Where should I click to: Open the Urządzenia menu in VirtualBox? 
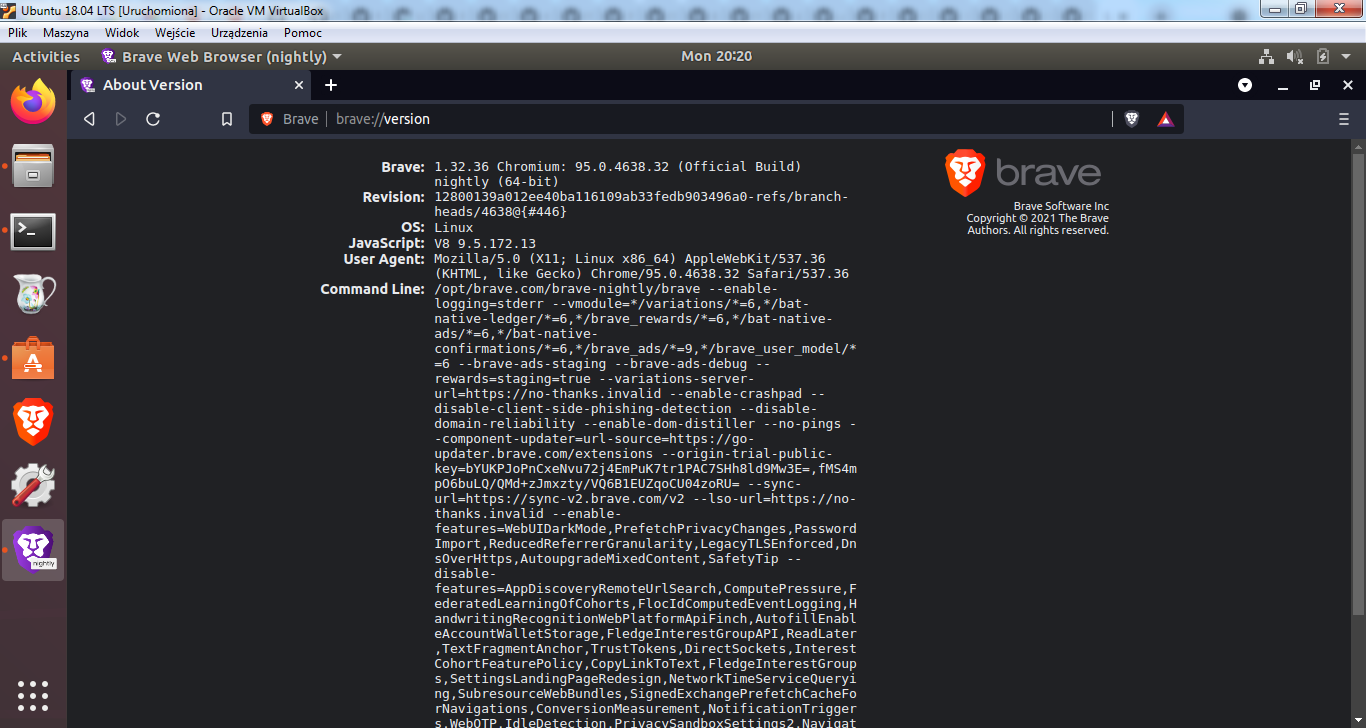[238, 32]
